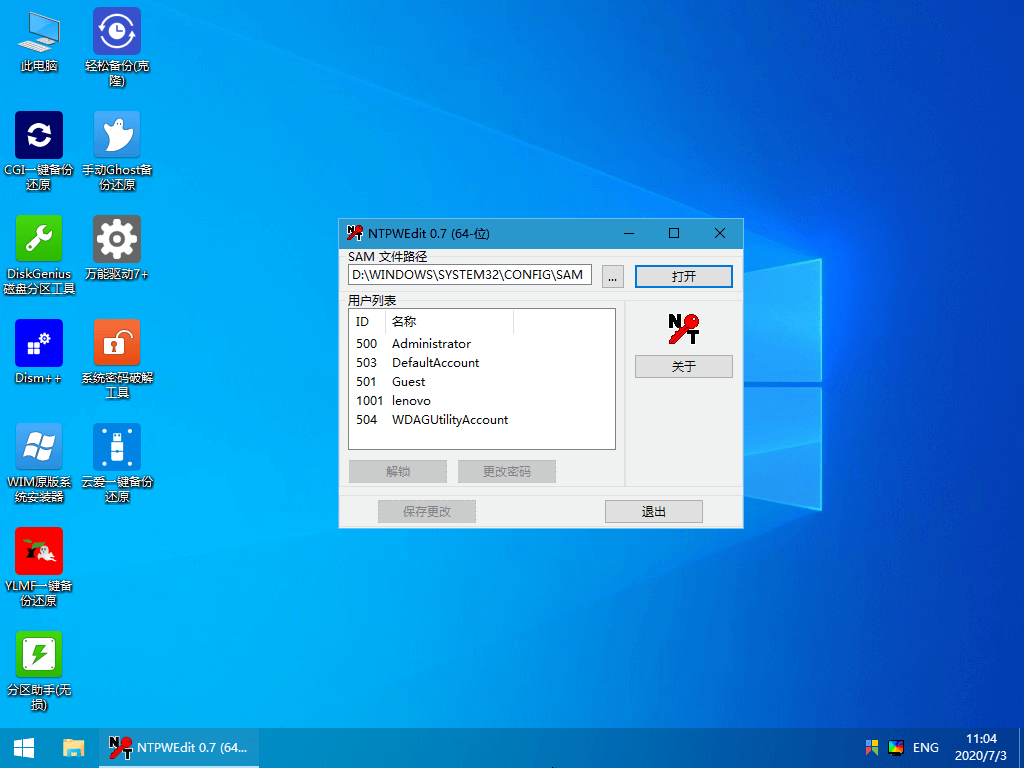Viewport: 1024px width, 768px height.
Task: Open File Explorer from the taskbar
Action: coord(74,747)
